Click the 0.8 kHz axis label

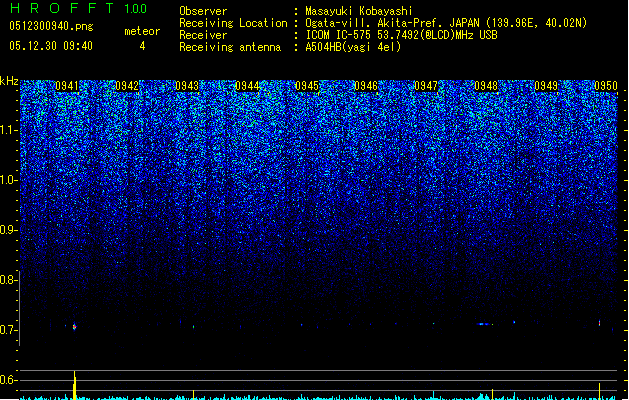coord(9,280)
